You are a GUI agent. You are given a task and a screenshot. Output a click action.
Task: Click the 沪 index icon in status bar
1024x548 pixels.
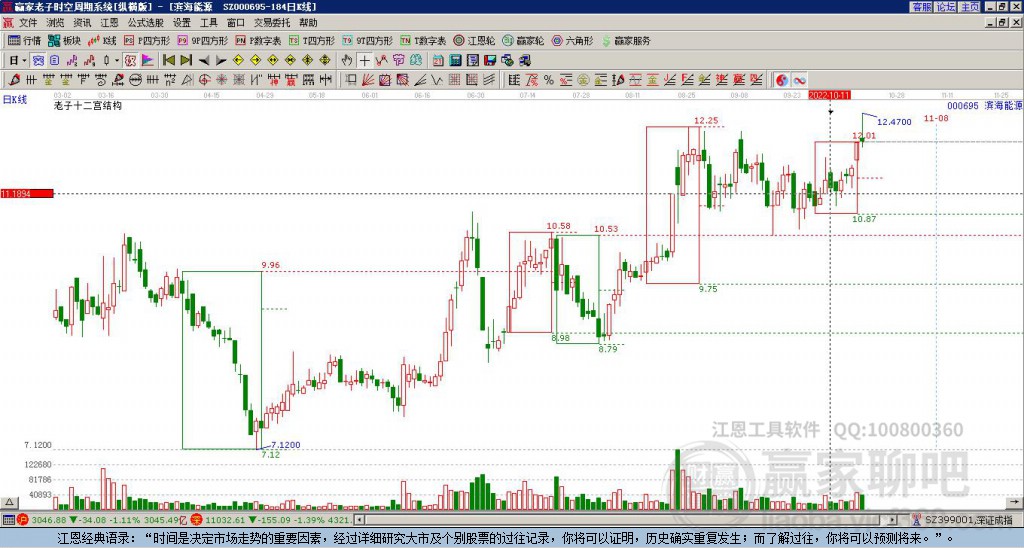(24, 520)
